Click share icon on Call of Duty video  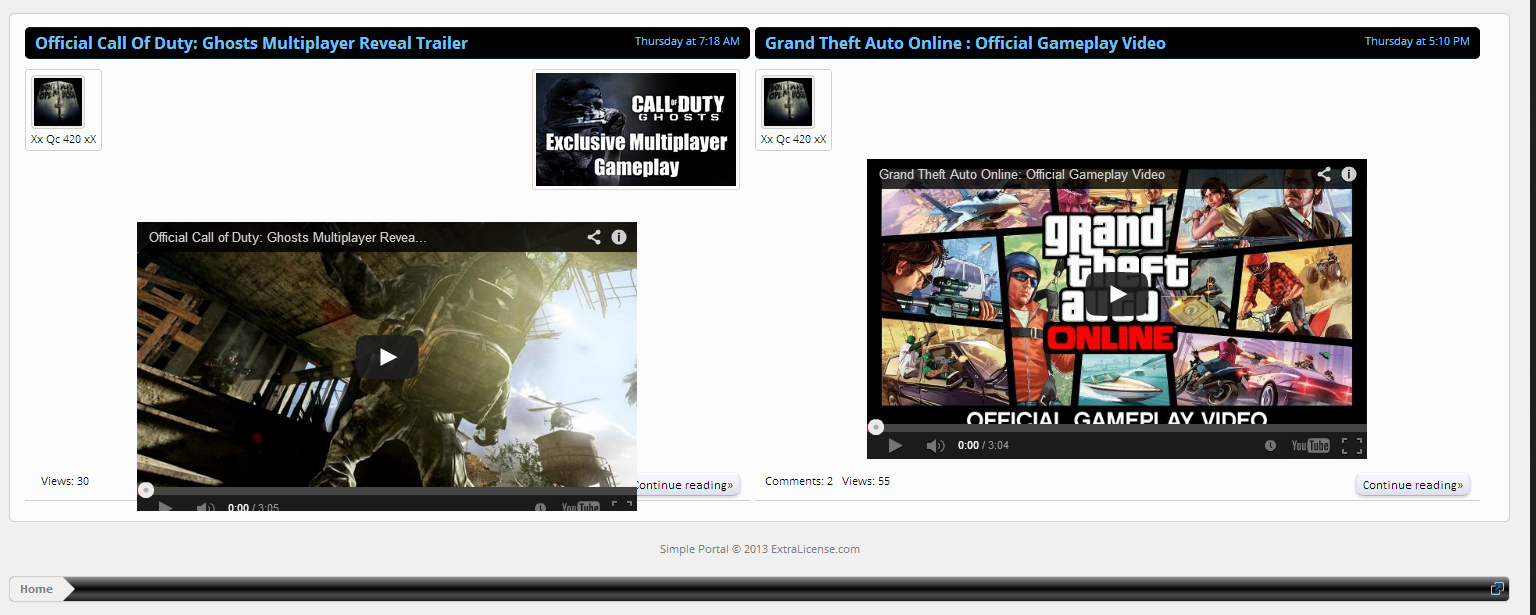[x=594, y=237]
